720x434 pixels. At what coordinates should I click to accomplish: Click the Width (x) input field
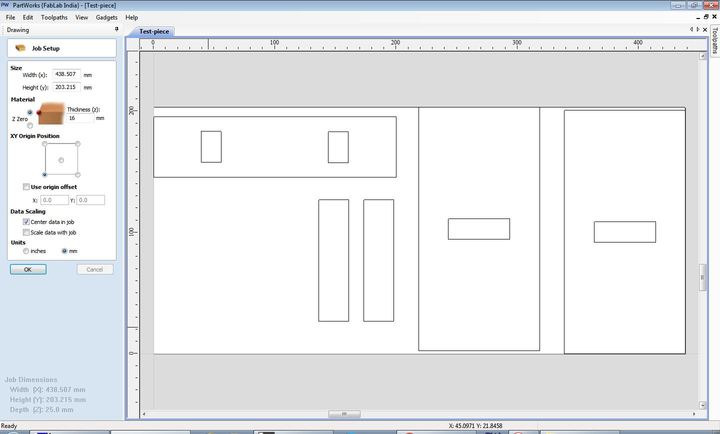click(x=66, y=74)
